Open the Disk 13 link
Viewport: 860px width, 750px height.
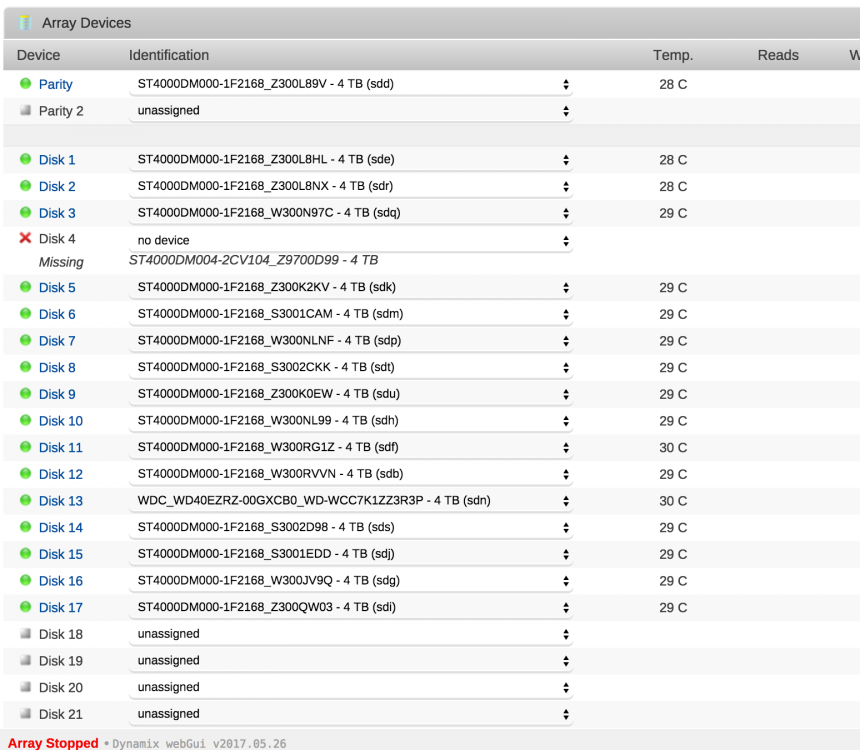click(61, 501)
